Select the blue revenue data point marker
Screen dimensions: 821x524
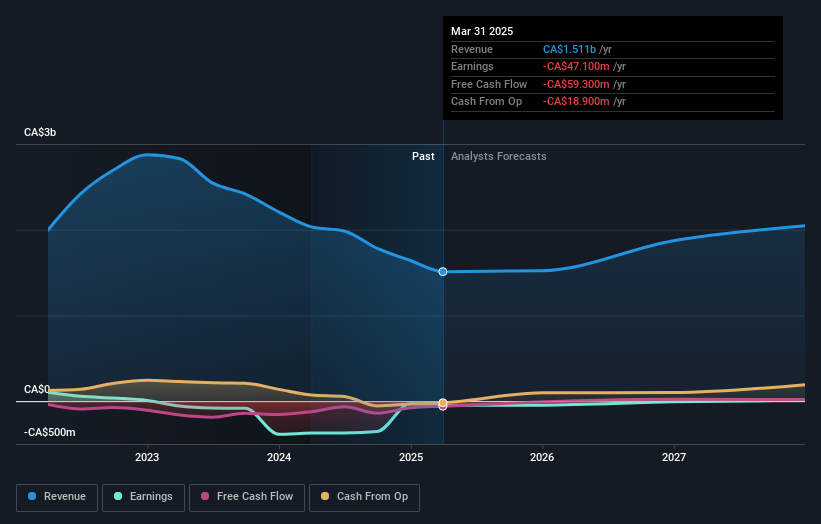point(443,272)
